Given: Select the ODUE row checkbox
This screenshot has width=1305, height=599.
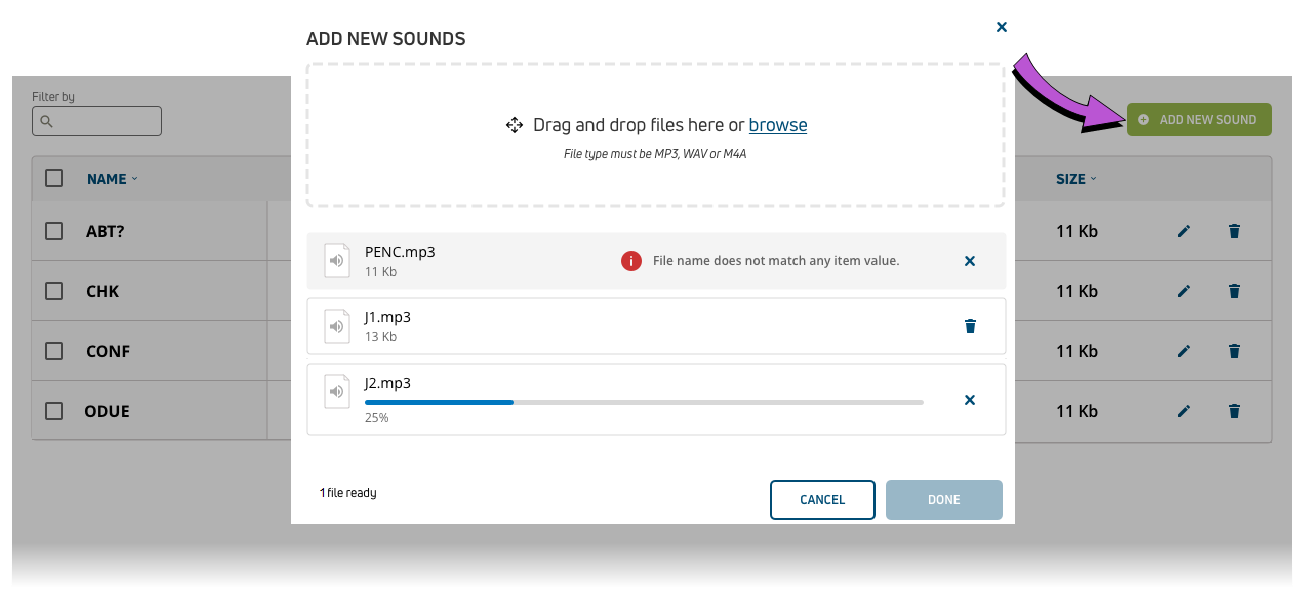Looking at the screenshot, I should [54, 411].
